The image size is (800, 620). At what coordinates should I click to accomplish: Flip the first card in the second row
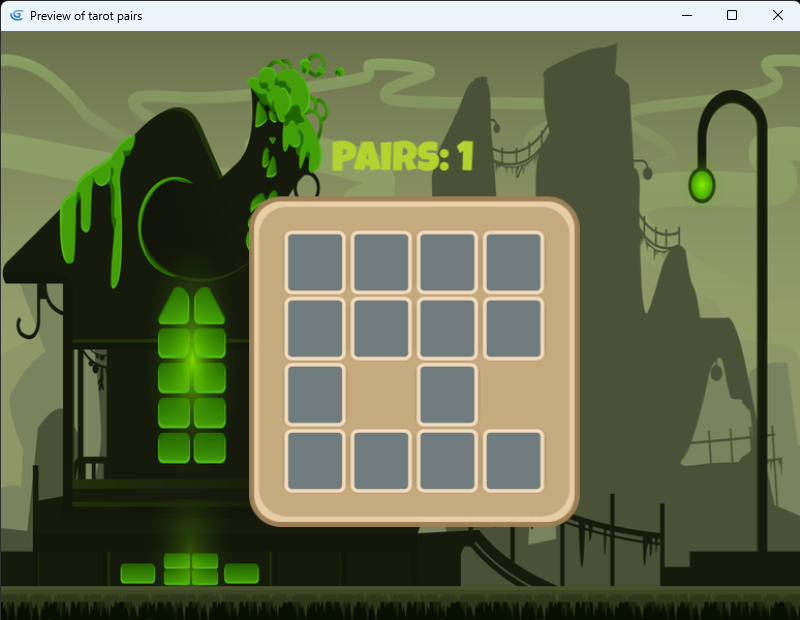[x=315, y=329]
